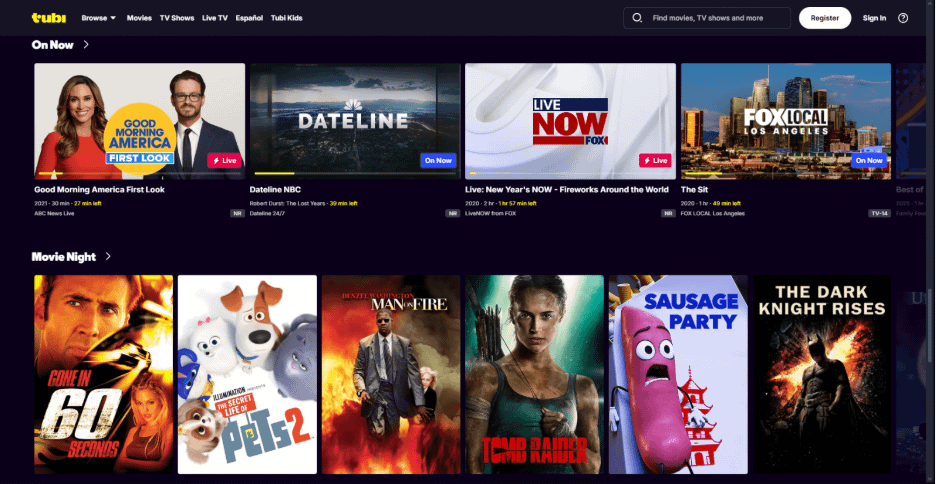Go to Movies section
This screenshot has height=484, width=936.
tap(139, 18)
